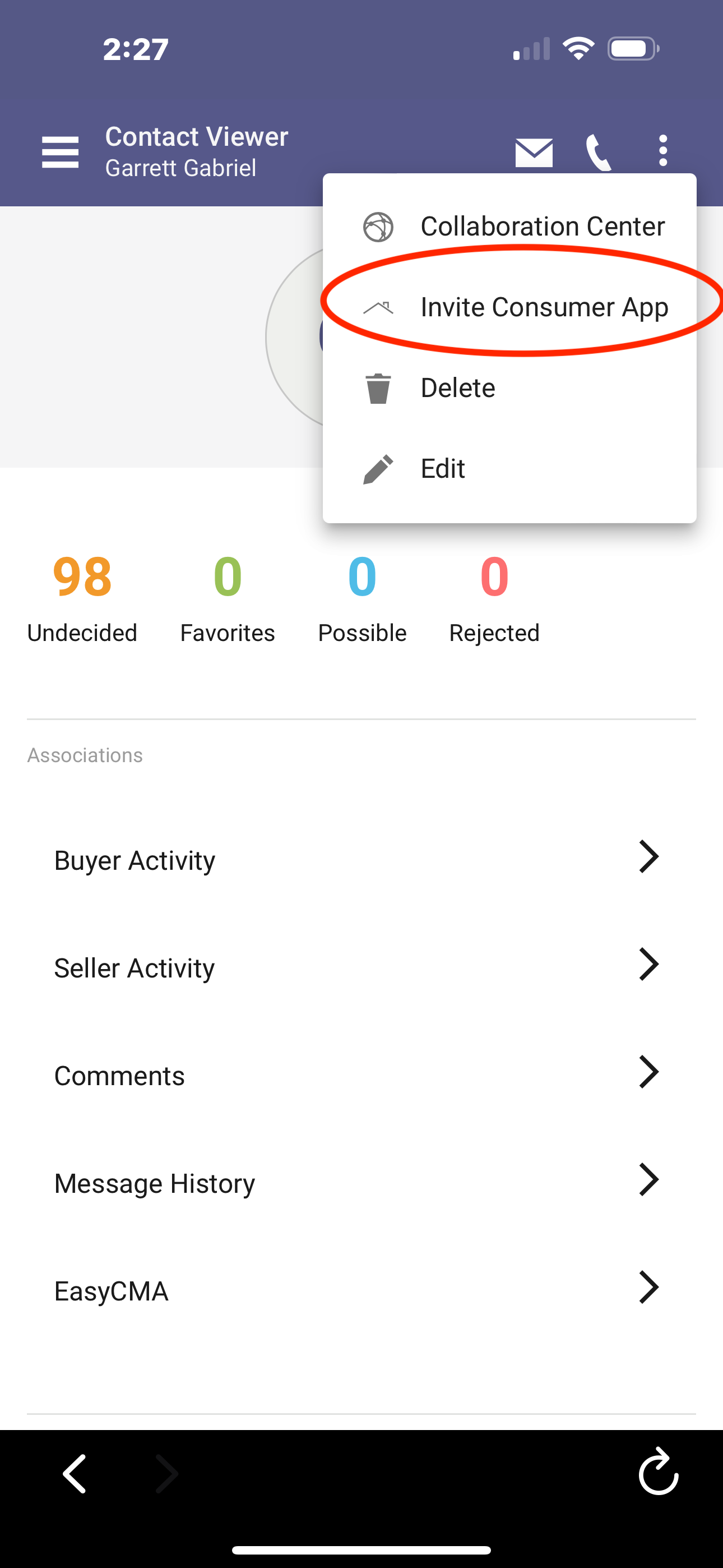View the 0 Rejected count
The image size is (723, 1568).
[x=494, y=599]
